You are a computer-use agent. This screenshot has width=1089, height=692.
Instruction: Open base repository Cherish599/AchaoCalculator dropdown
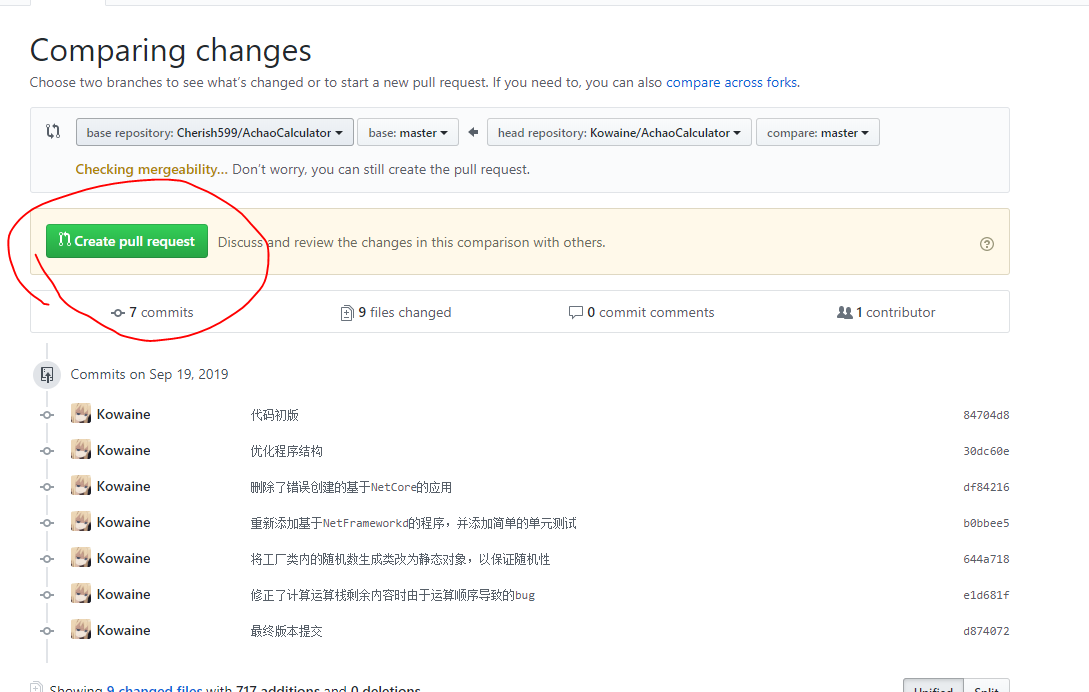tap(215, 133)
